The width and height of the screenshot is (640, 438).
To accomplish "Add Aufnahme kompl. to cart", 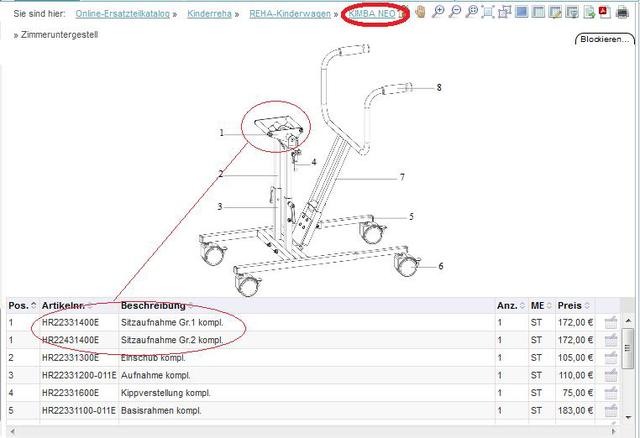I will pos(611,375).
